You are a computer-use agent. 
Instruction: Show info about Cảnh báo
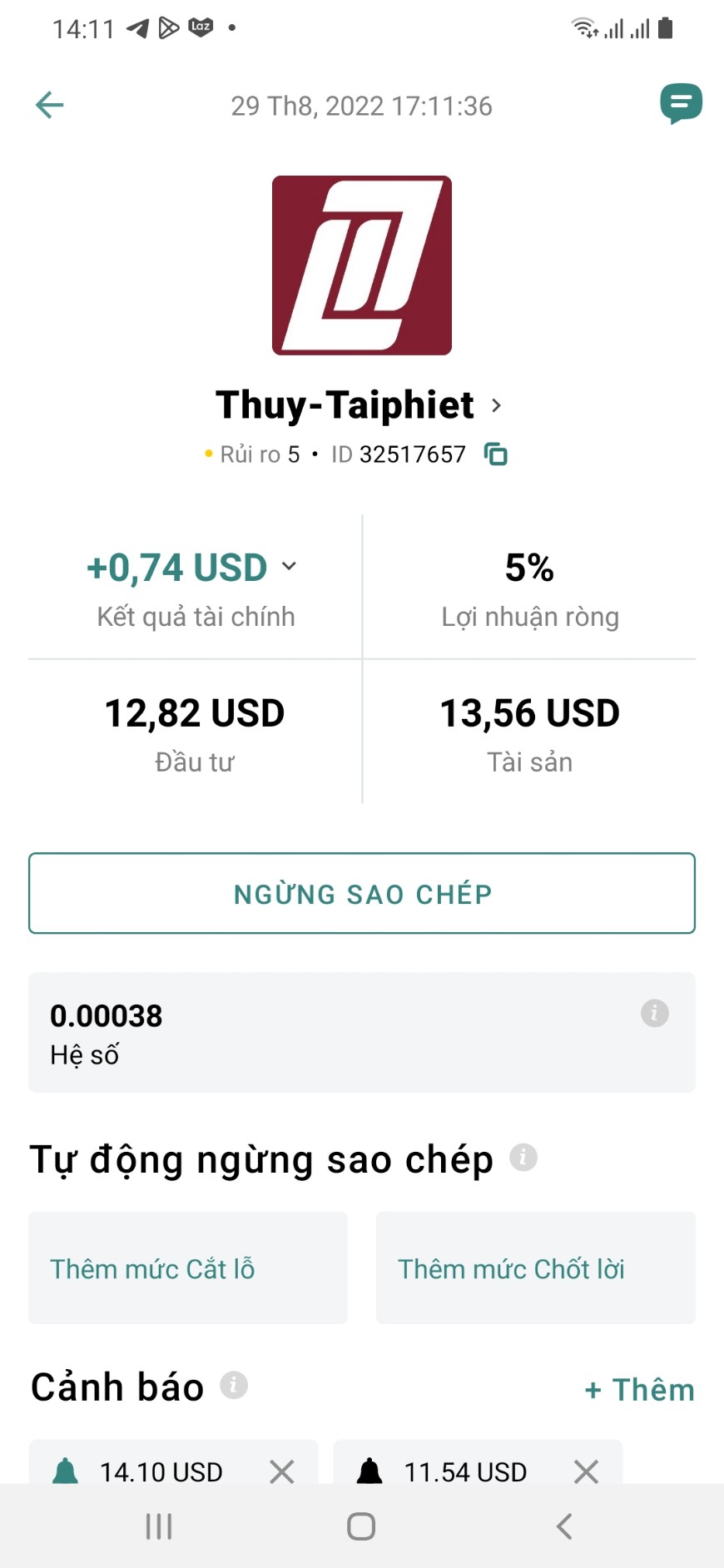pos(234,1385)
